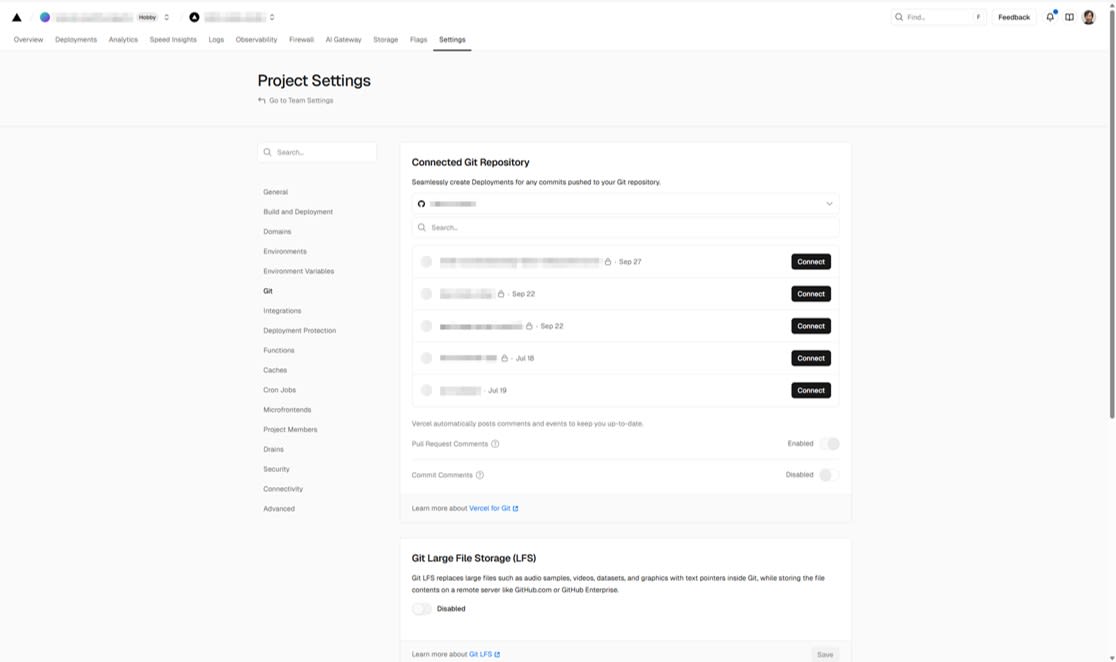The image size is (1116, 662).
Task: Open the Observability tab
Action: point(257,39)
